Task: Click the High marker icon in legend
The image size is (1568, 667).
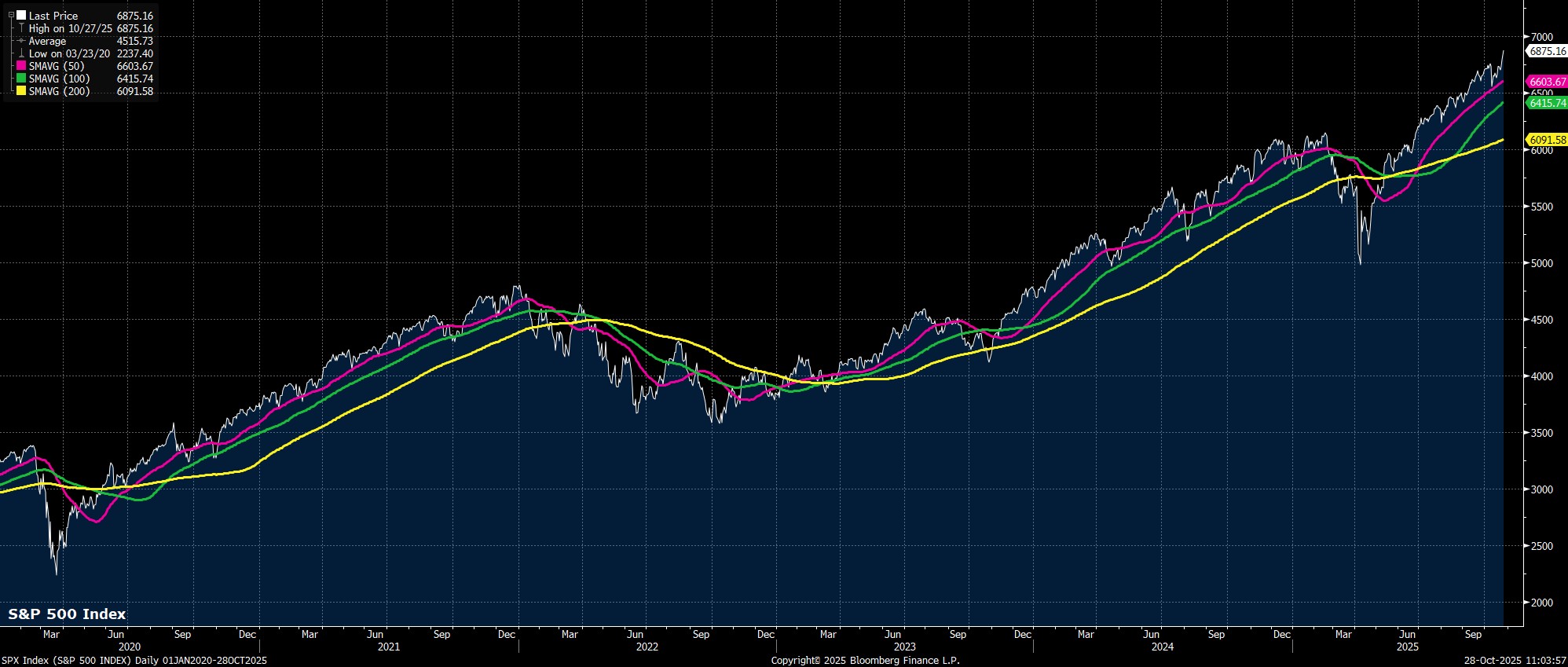Action: (x=21, y=28)
